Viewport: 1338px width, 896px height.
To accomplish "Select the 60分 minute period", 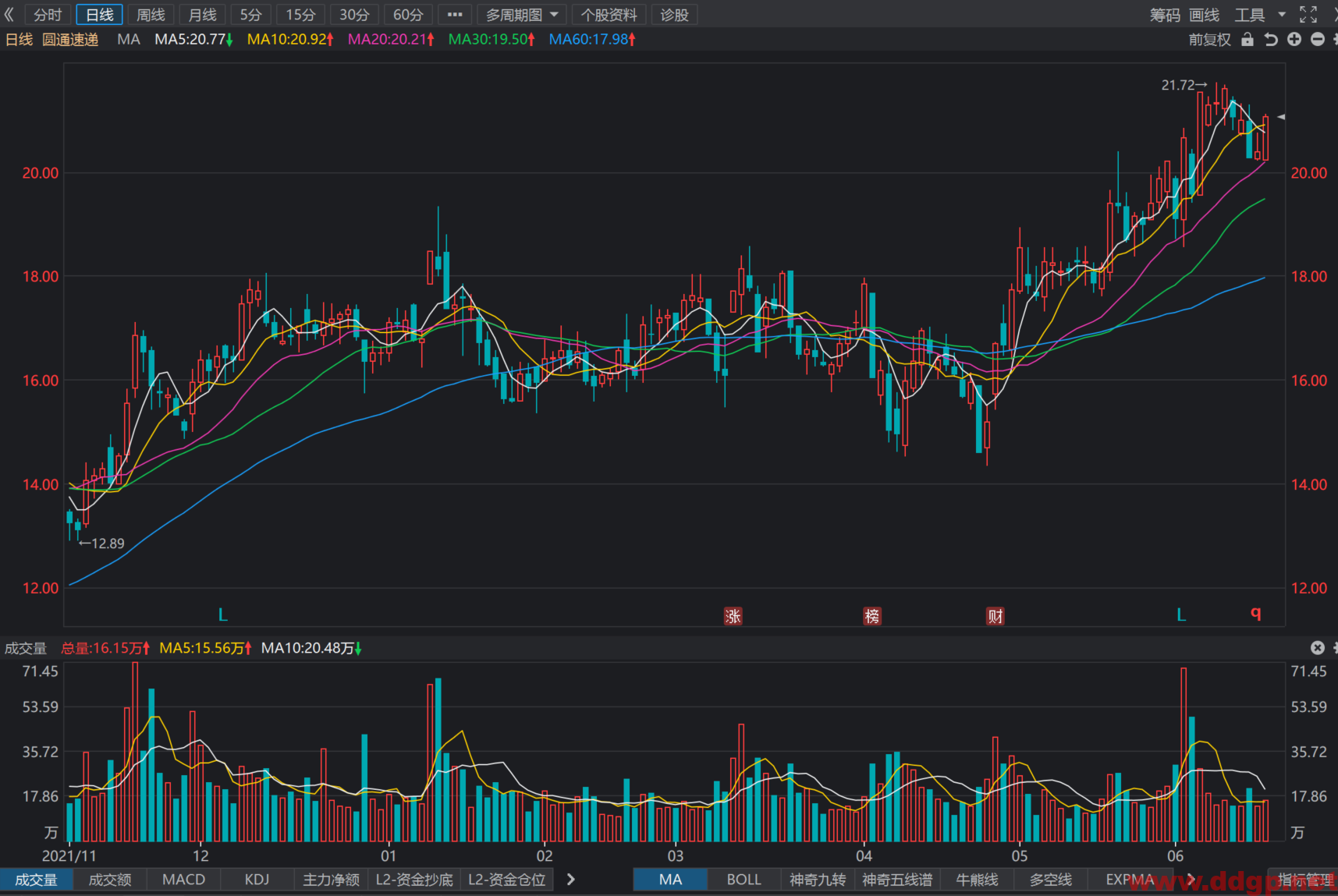I will tap(407, 14).
